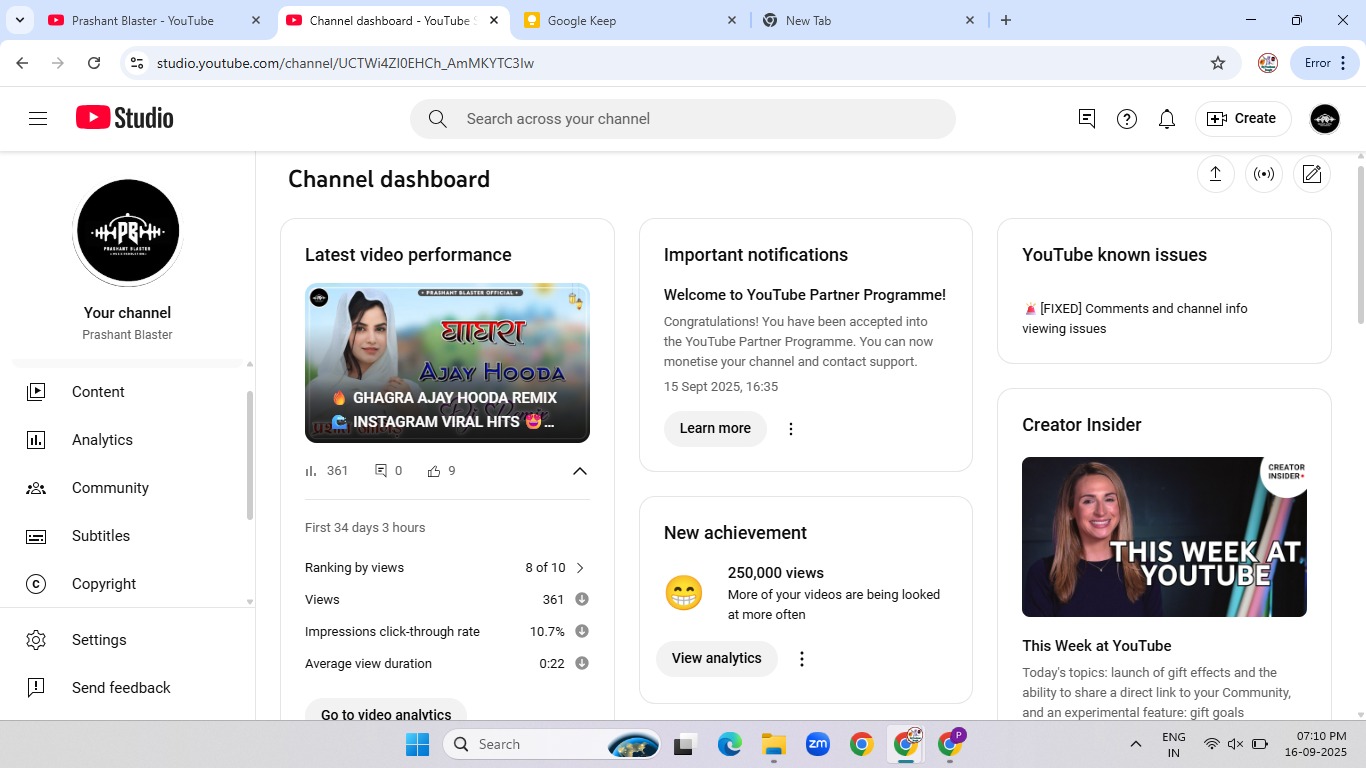Open the channel comments feedback icon
1366x768 pixels.
[x=1087, y=119]
